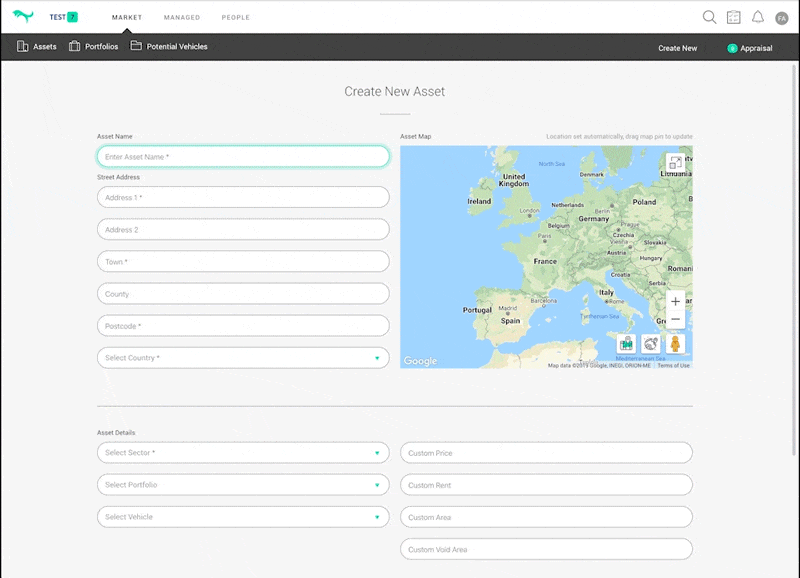Click the Street Address label
The width and height of the screenshot is (800, 578).
tap(118, 177)
